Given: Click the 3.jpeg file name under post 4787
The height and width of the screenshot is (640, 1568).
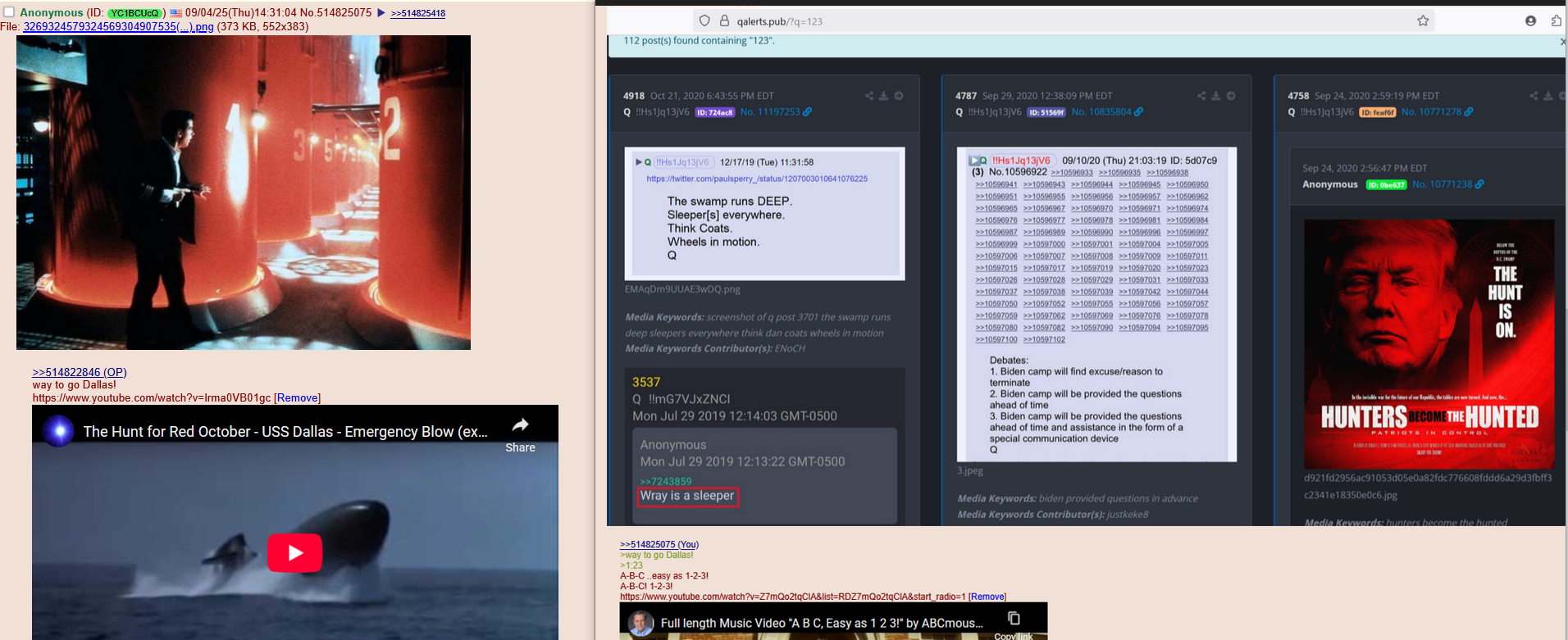Looking at the screenshot, I should pos(970,471).
